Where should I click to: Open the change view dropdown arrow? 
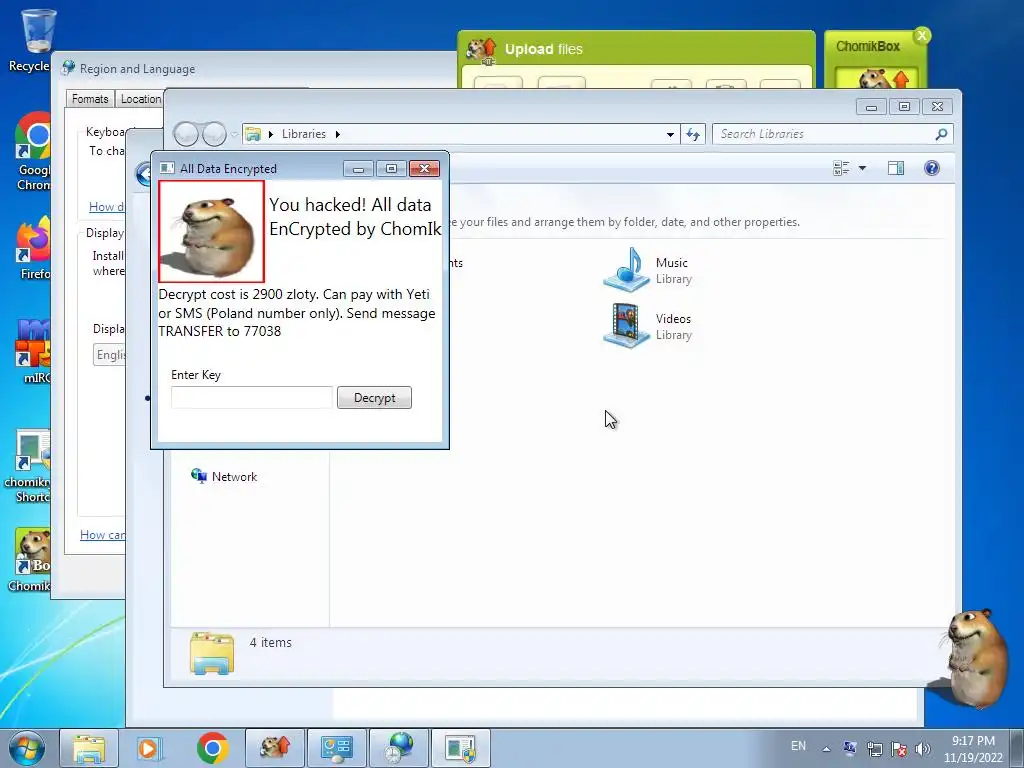coord(862,168)
